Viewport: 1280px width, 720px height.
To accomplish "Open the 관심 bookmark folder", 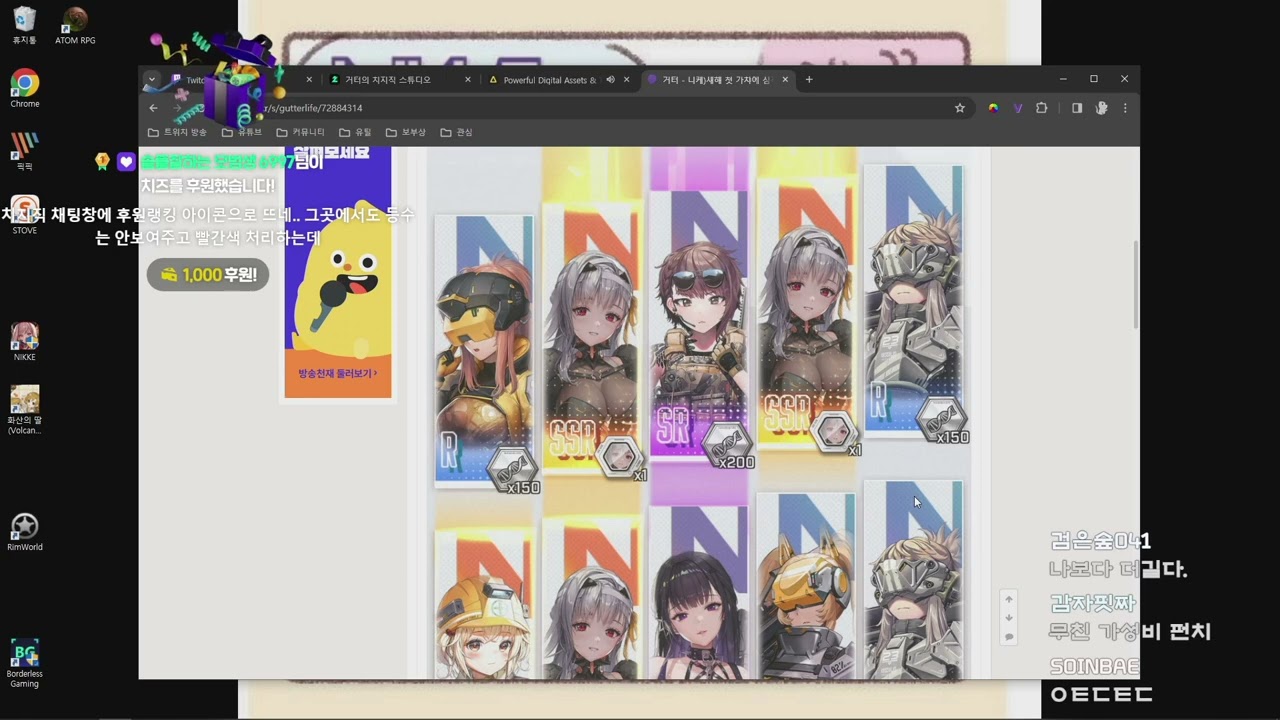I will pos(456,132).
